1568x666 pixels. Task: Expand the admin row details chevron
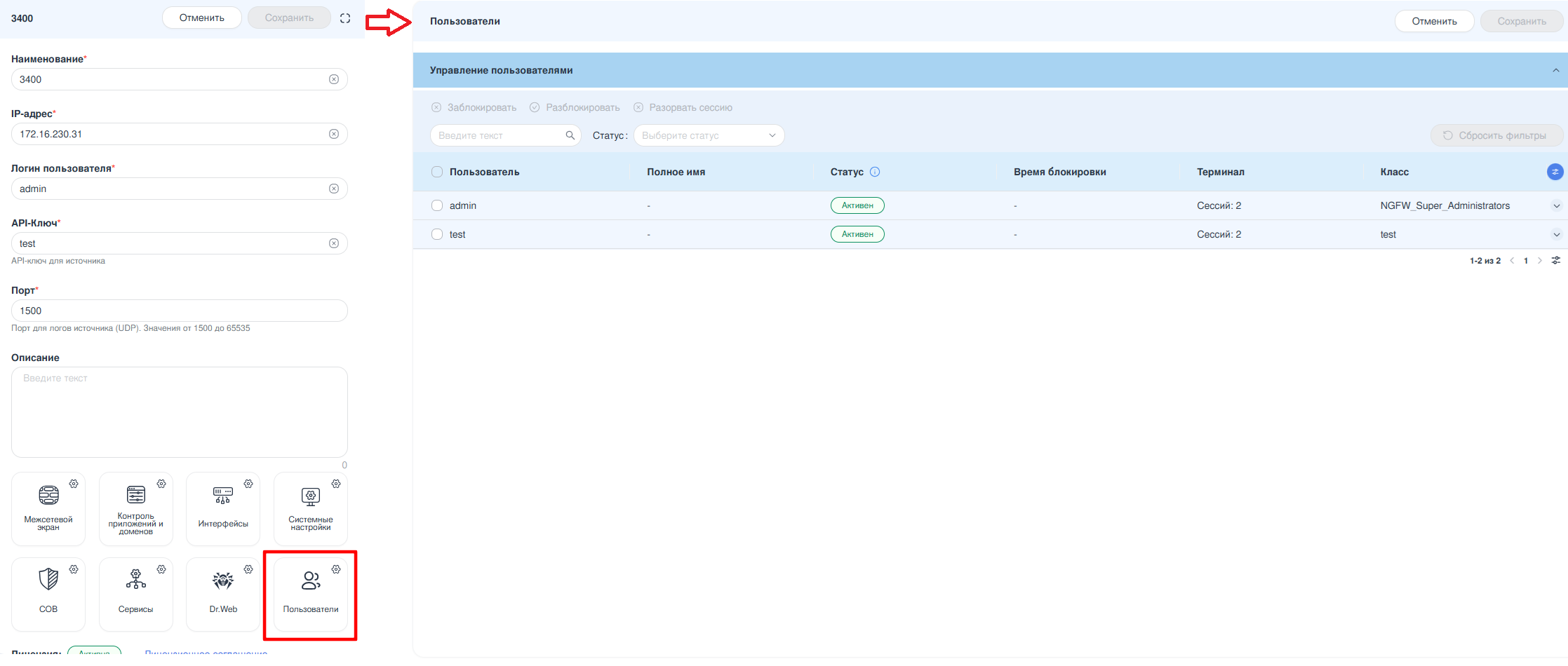point(1556,206)
